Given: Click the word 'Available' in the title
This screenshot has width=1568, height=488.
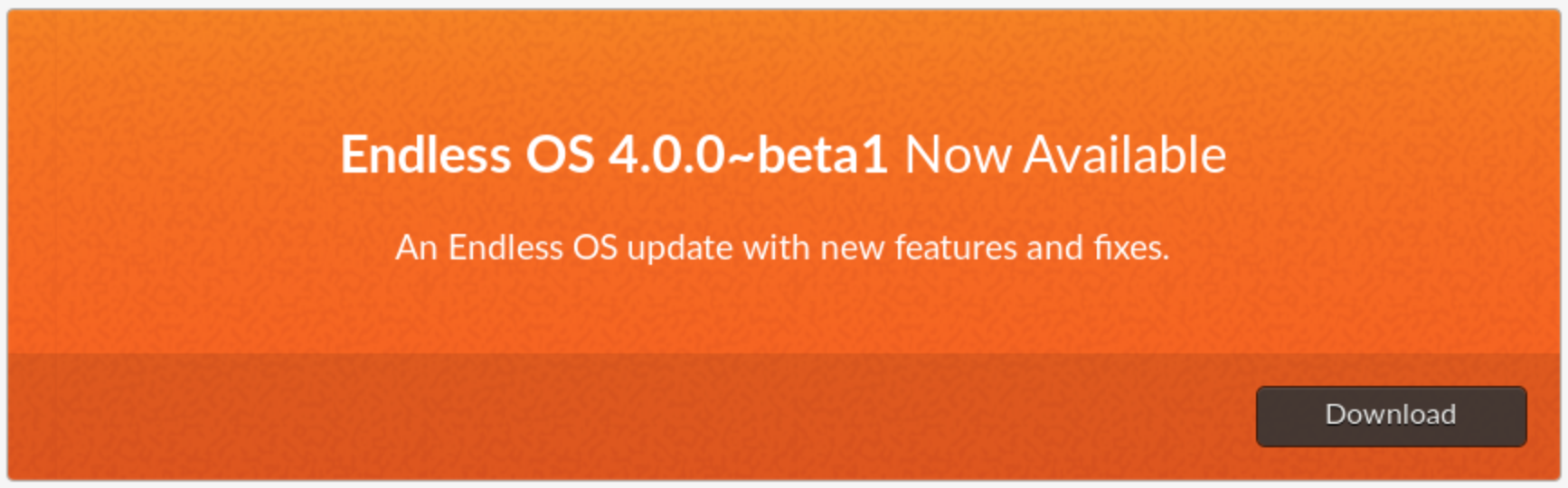Looking at the screenshot, I should pos(1125,155).
